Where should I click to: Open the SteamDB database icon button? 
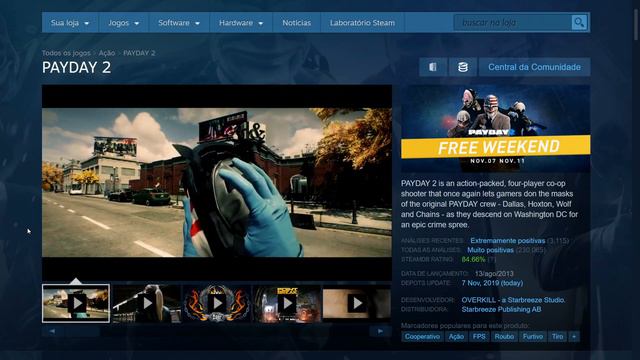point(462,67)
